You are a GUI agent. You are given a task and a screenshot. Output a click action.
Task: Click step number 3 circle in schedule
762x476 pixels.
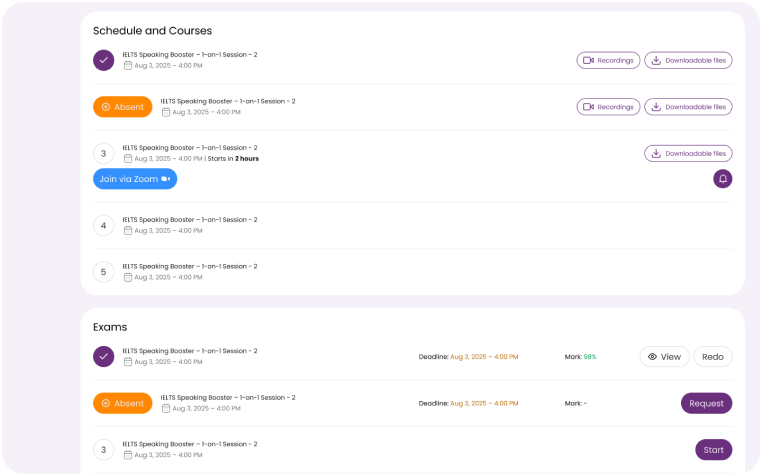[103, 153]
